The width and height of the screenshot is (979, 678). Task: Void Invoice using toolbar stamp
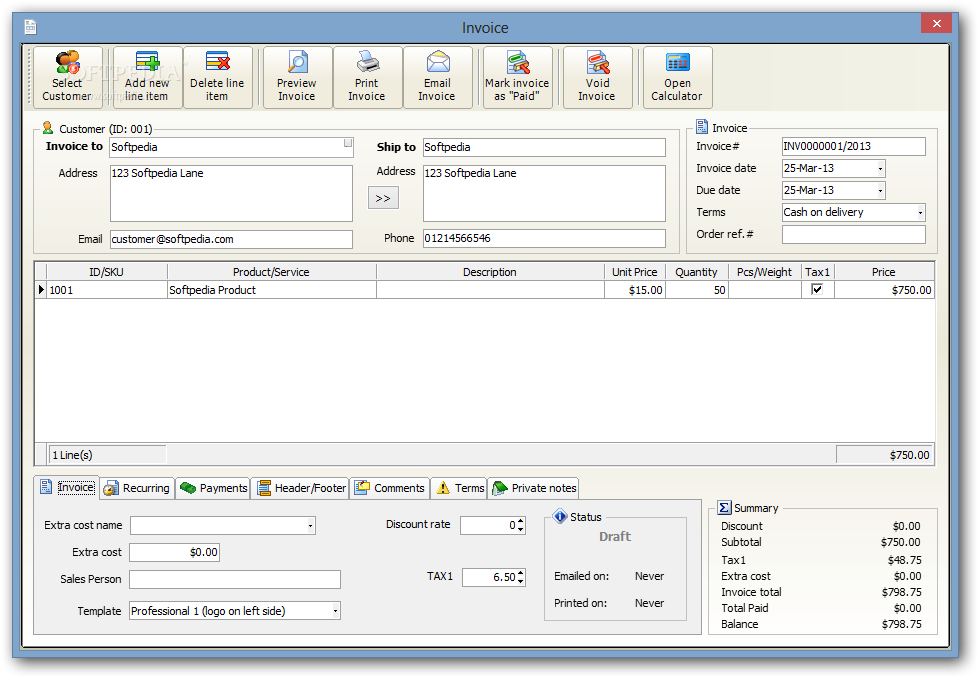click(x=598, y=77)
